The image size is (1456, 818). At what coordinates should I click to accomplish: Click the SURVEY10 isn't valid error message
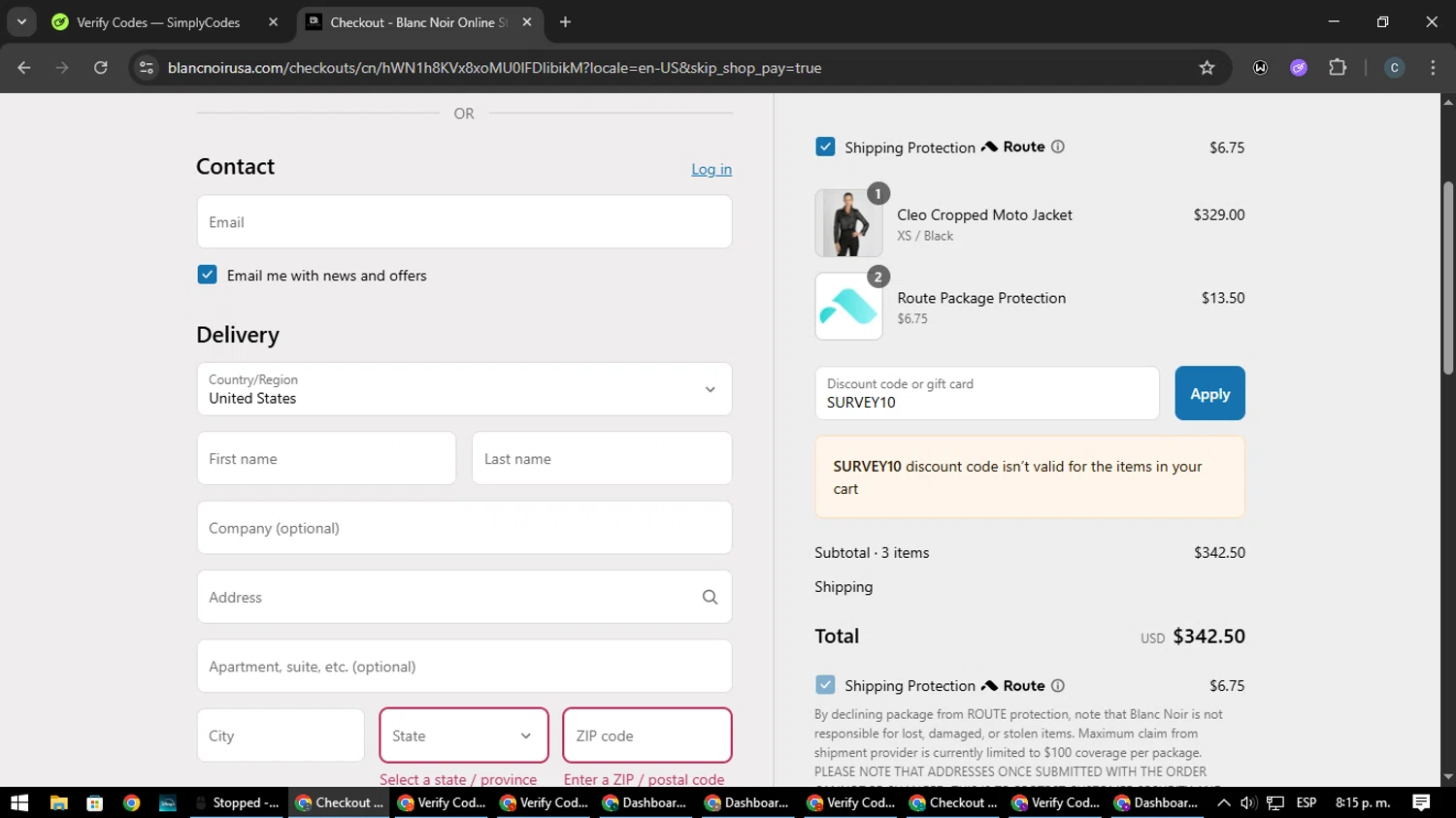tap(1030, 476)
